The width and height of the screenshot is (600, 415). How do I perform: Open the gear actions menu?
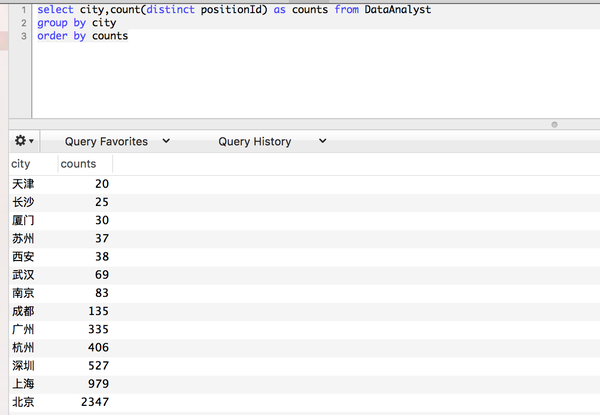24,141
